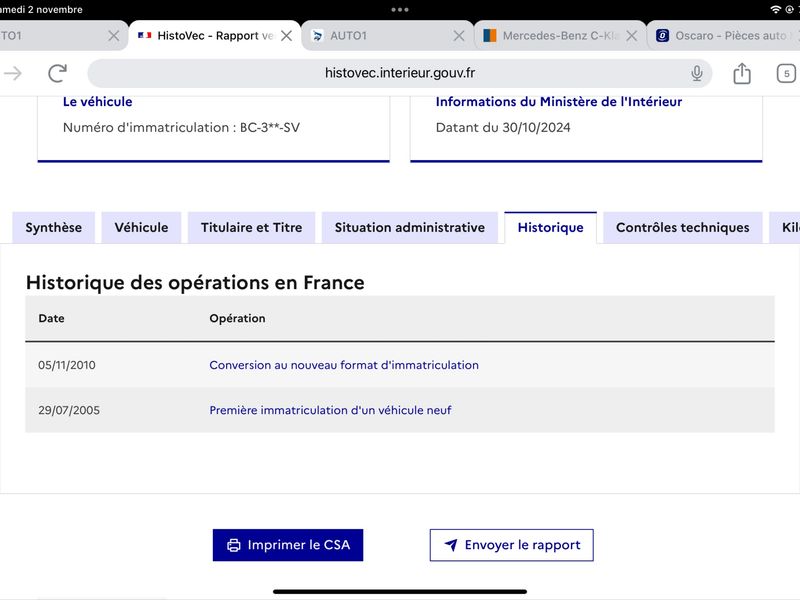800x600 pixels.
Task: Switch to the AUTO1 browser tab
Action: (x=388, y=36)
